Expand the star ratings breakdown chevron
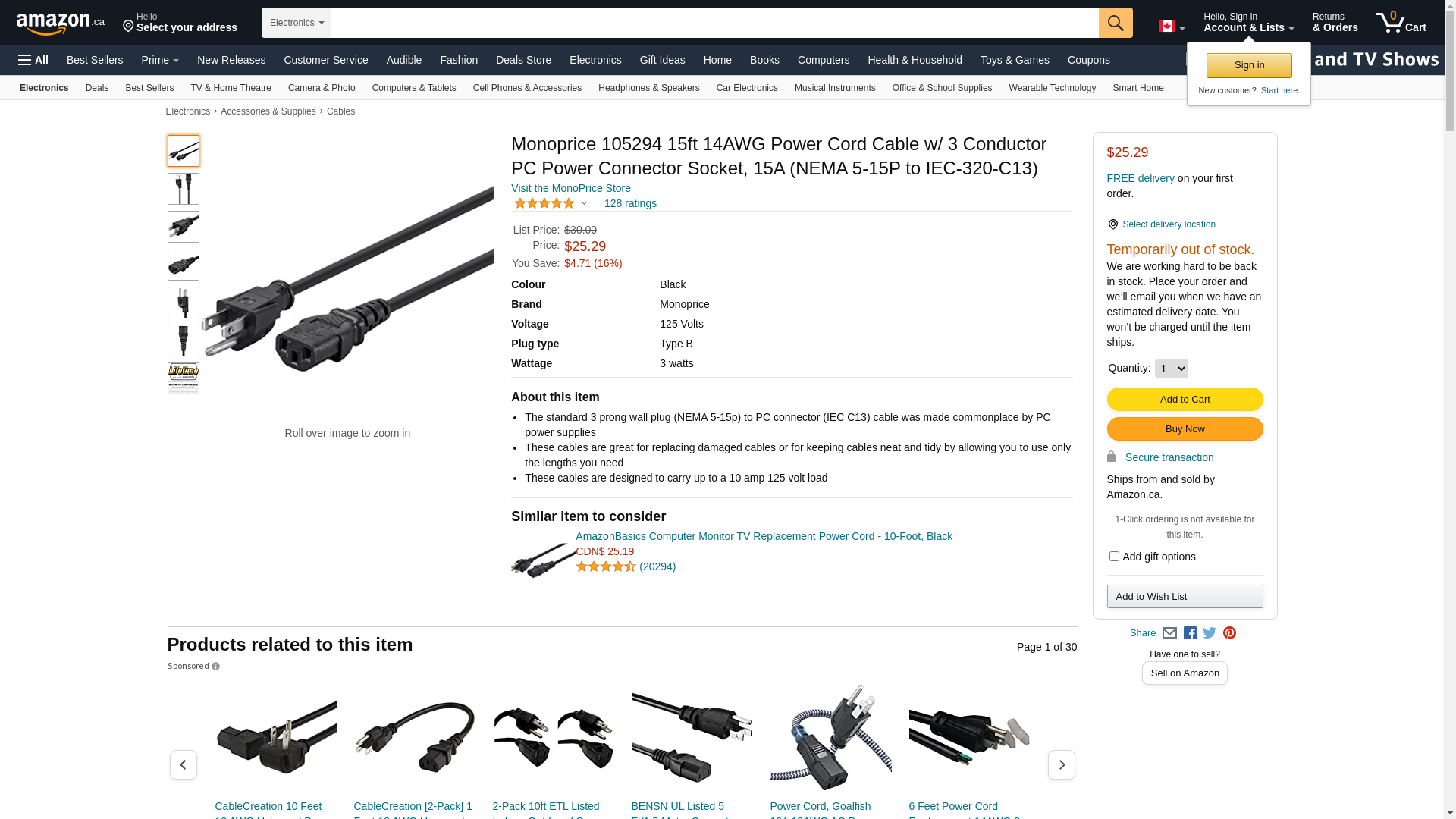This screenshot has width=1456, height=819. click(584, 203)
